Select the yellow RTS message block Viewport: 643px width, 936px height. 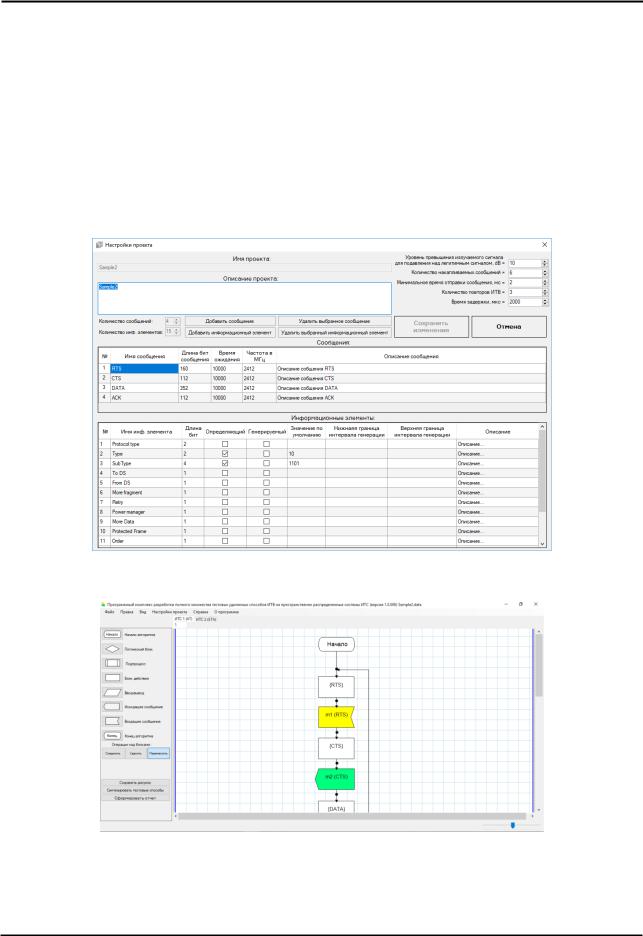click(x=336, y=716)
